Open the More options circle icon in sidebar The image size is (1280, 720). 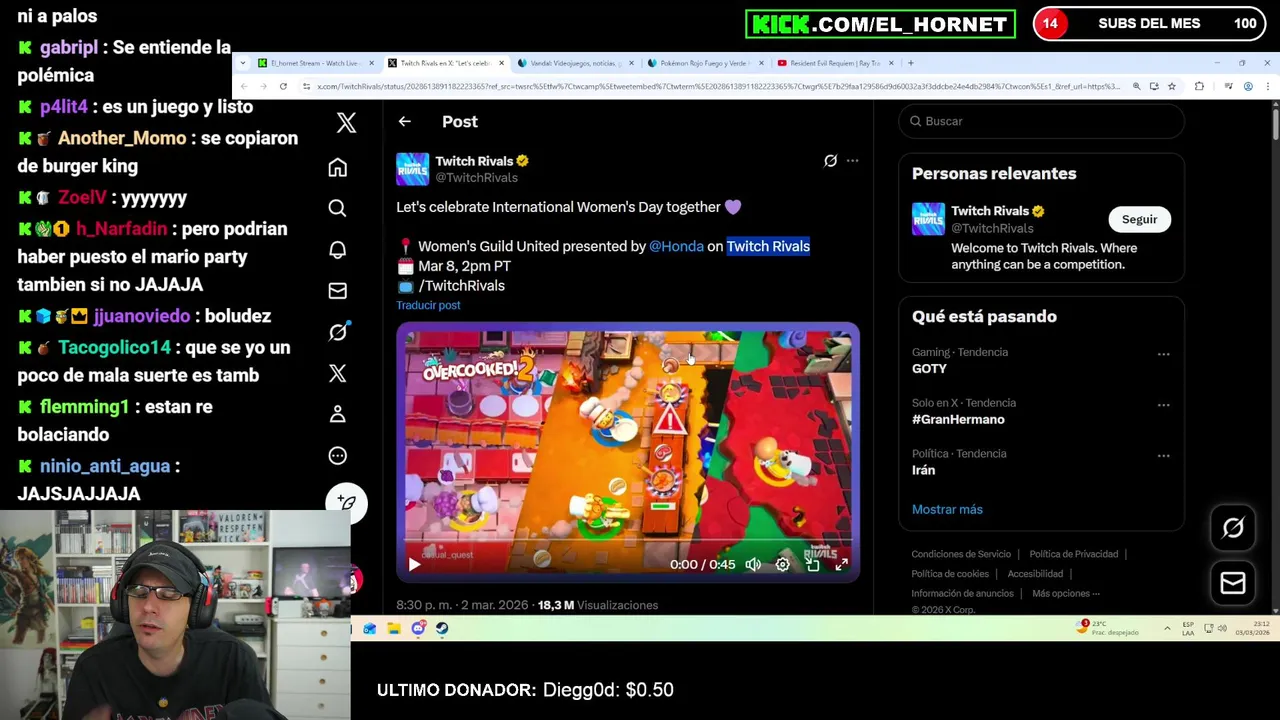[x=337, y=456]
